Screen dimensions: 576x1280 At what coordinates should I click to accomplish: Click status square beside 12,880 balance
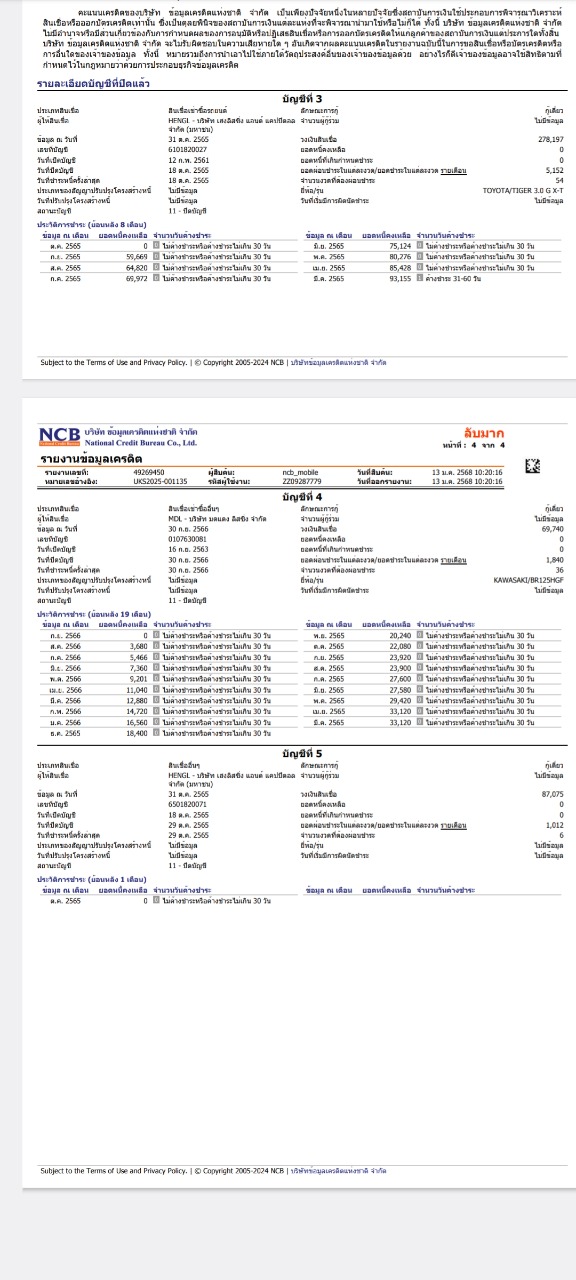tap(156, 701)
